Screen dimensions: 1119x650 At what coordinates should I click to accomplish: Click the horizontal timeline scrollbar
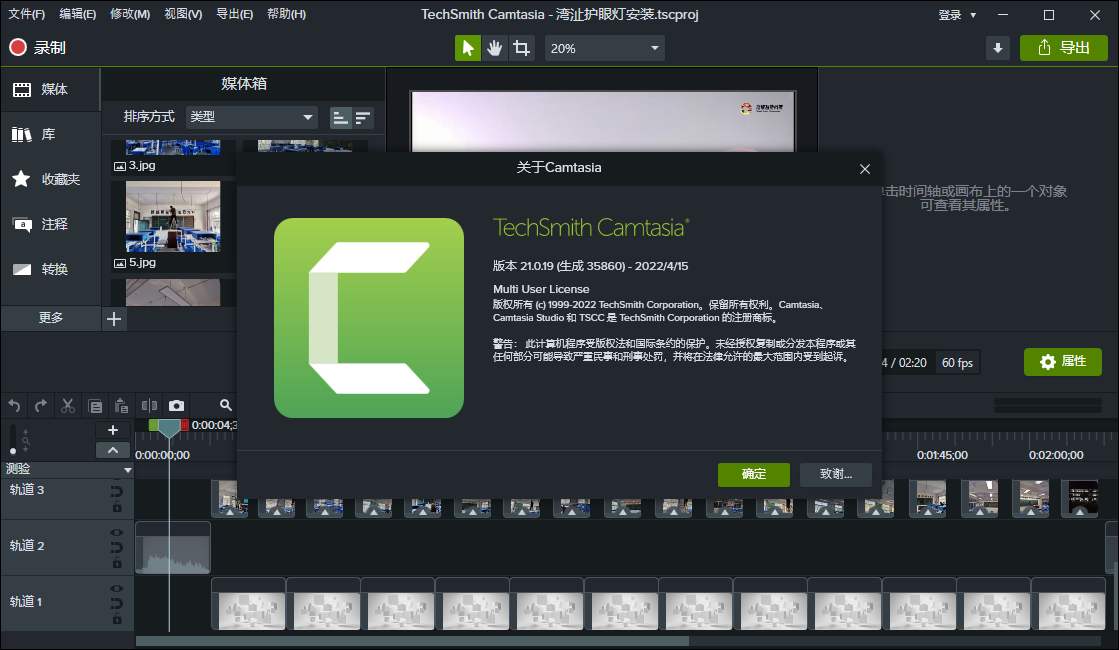coord(412,641)
